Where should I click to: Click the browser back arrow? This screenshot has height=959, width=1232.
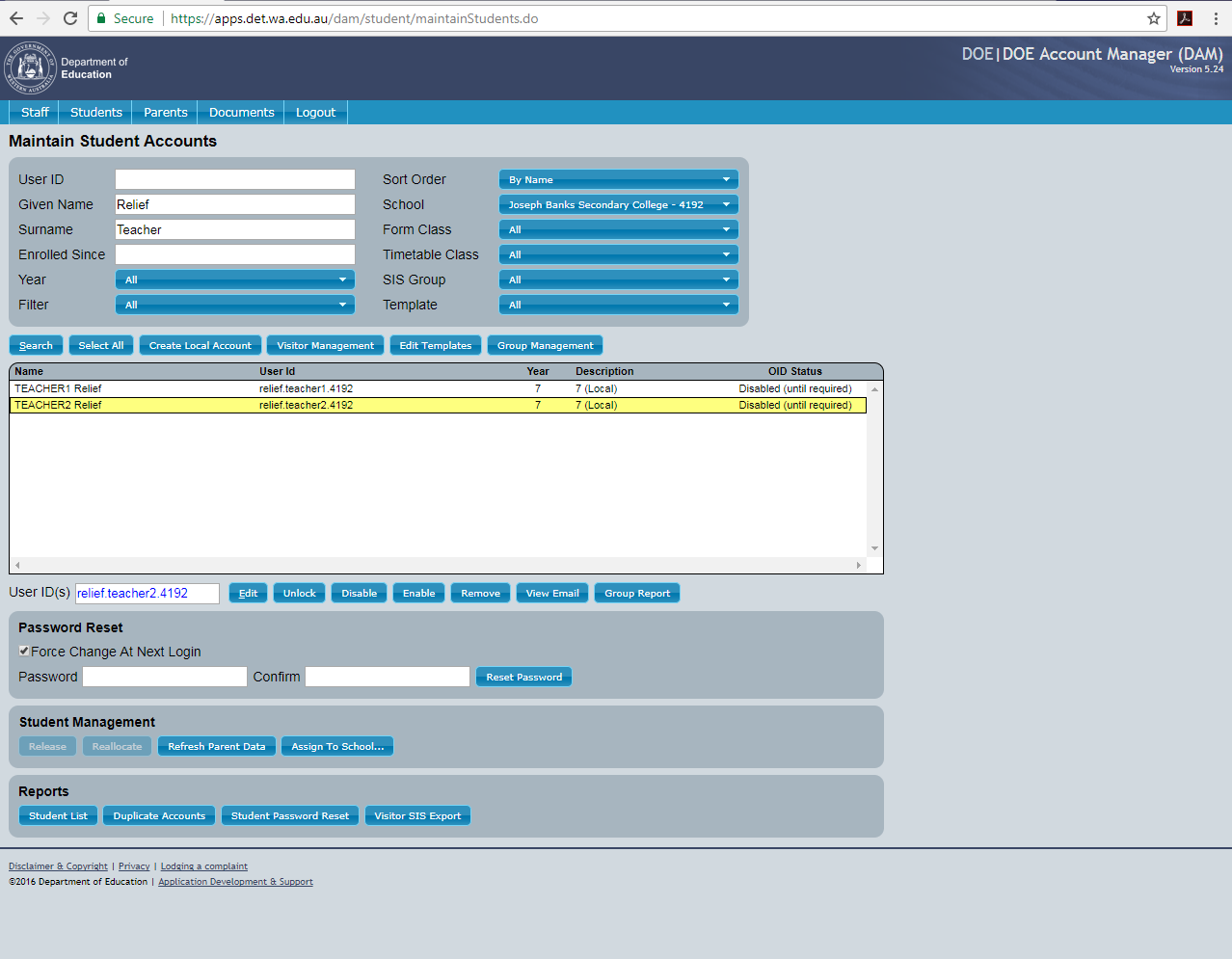pyautogui.click(x=16, y=18)
